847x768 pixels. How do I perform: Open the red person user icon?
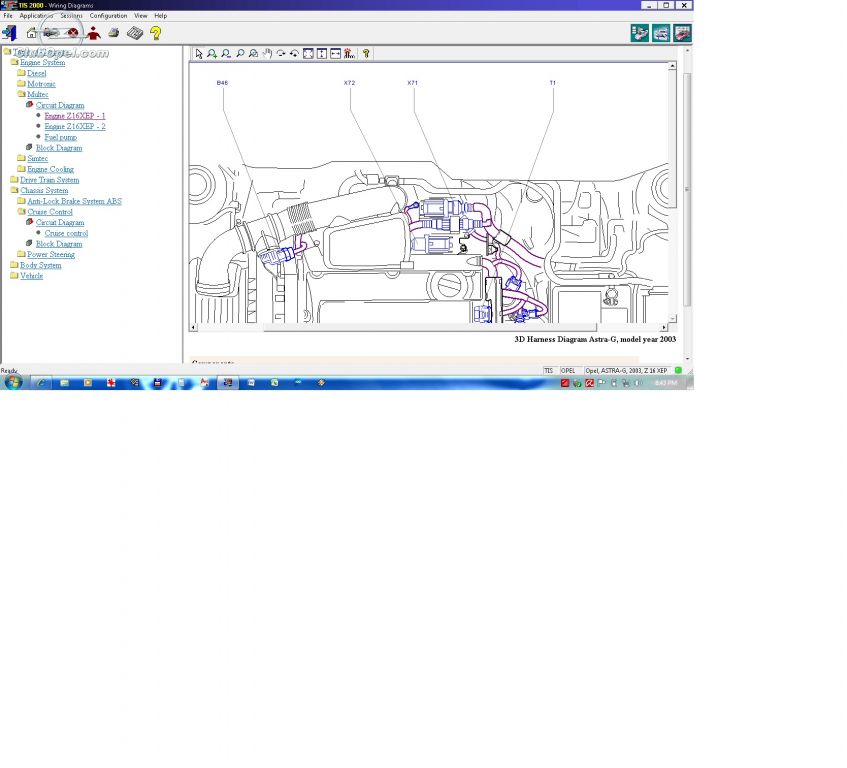click(x=93, y=33)
